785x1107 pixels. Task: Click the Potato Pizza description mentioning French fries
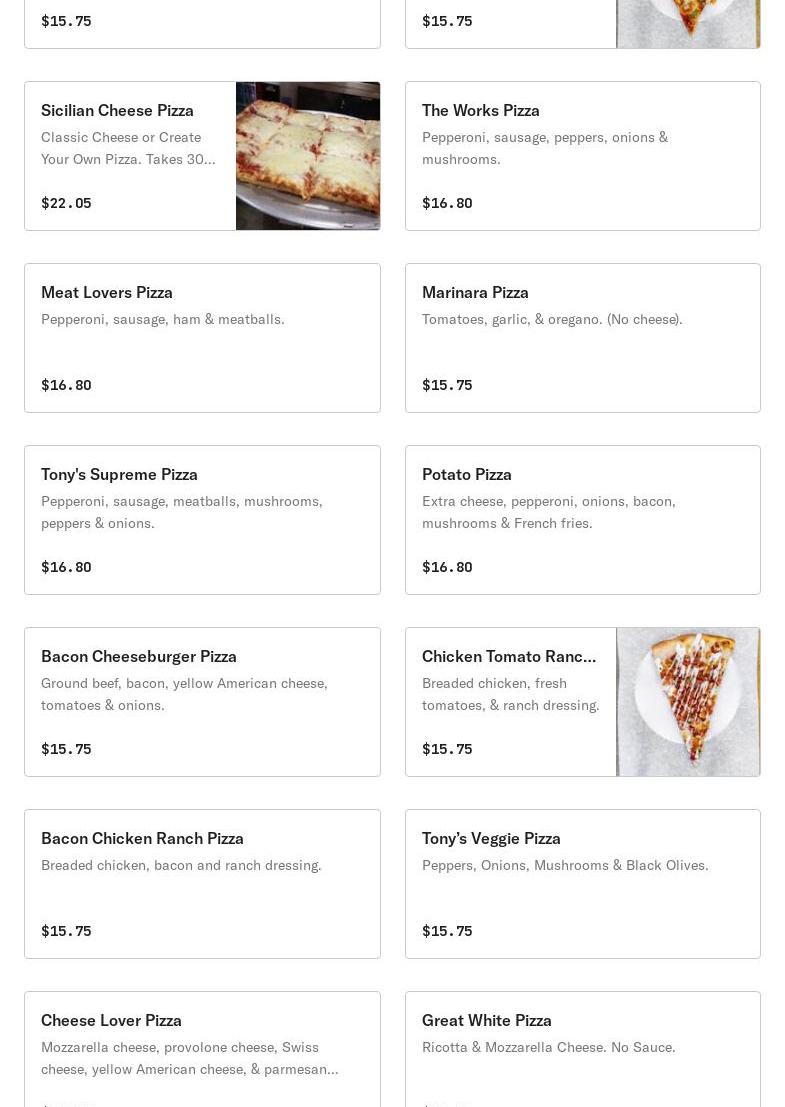point(548,512)
